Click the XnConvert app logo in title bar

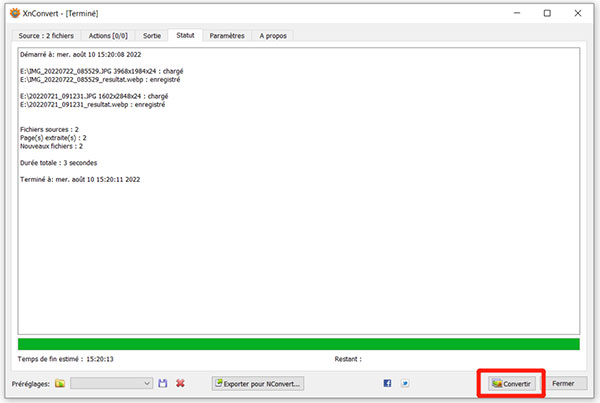15,13
